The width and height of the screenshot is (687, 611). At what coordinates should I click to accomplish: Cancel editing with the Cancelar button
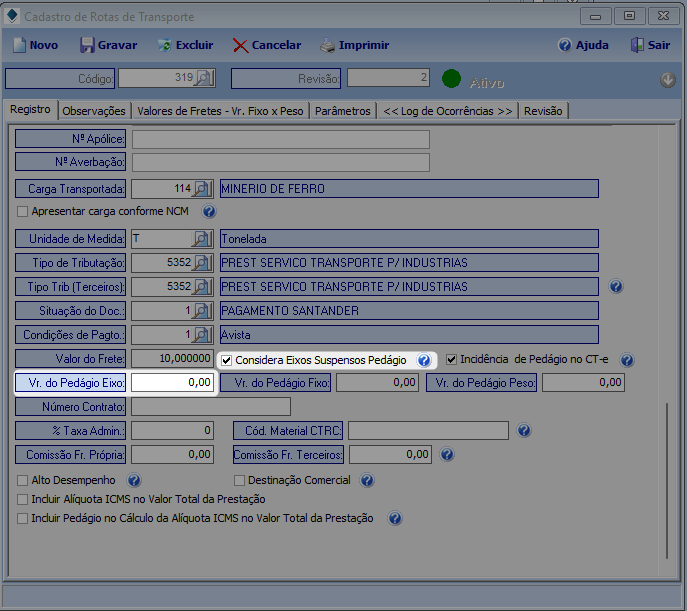pyautogui.click(x=267, y=45)
